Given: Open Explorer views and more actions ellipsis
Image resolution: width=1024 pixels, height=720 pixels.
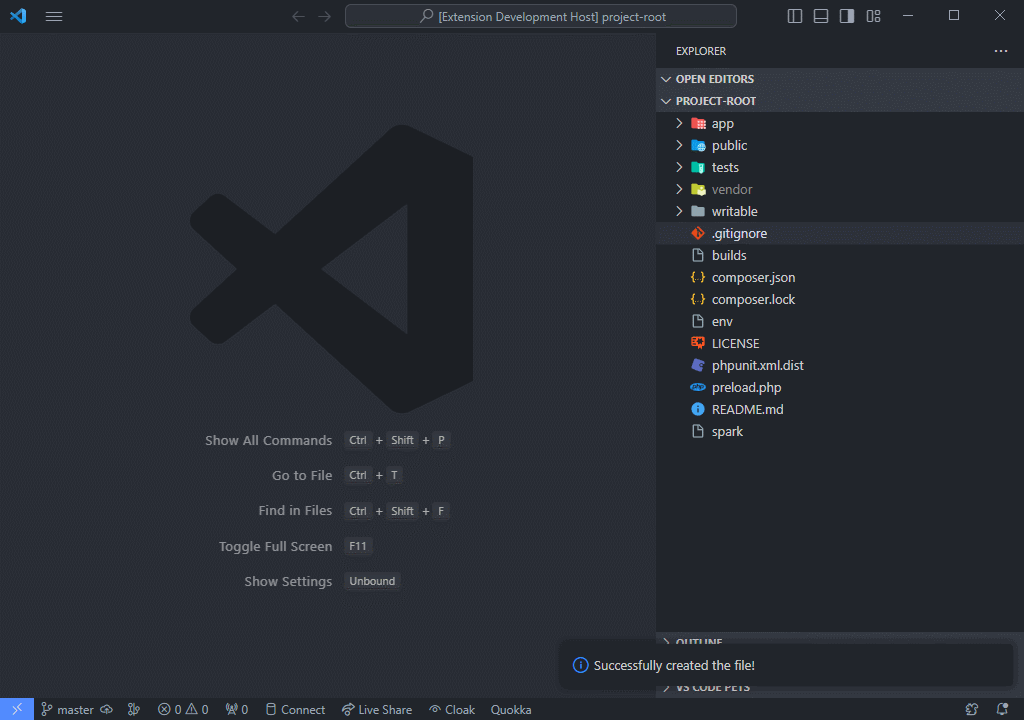Looking at the screenshot, I should pos(1000,51).
